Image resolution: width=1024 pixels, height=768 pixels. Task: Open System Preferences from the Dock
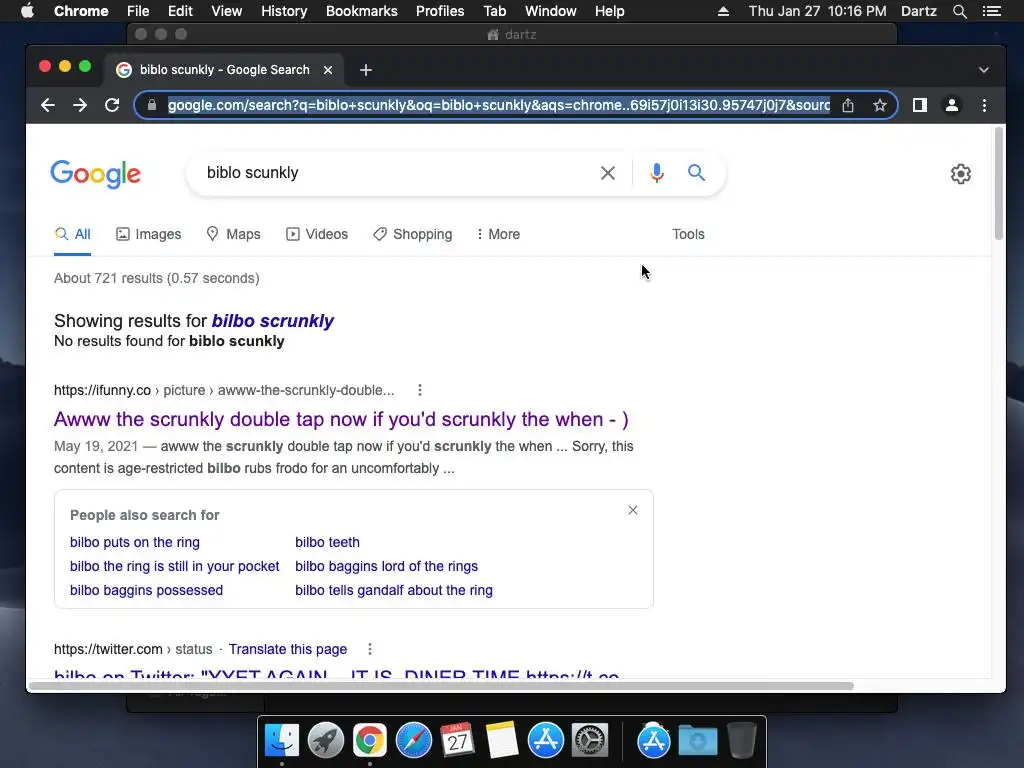click(590, 741)
